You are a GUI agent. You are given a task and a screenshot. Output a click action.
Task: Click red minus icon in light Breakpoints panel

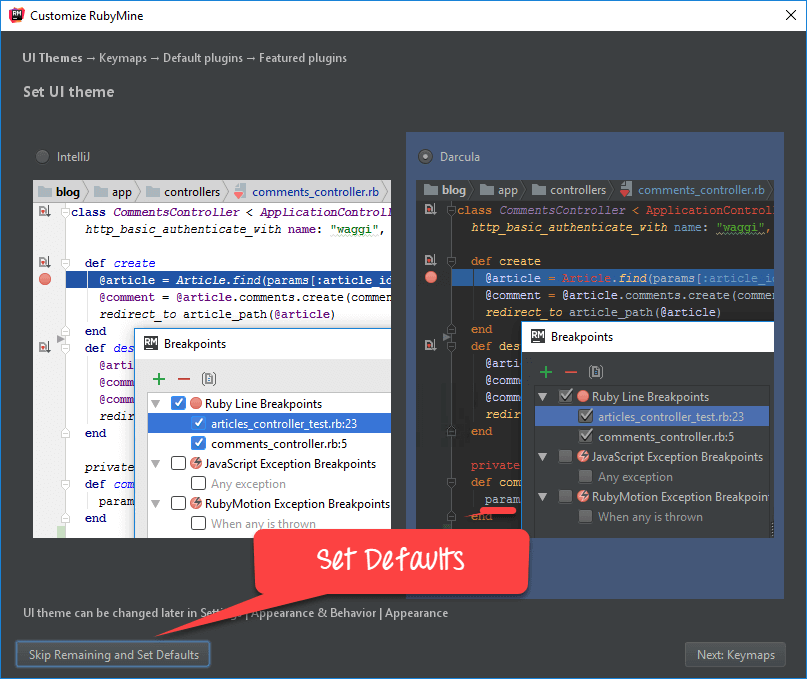coord(183,379)
